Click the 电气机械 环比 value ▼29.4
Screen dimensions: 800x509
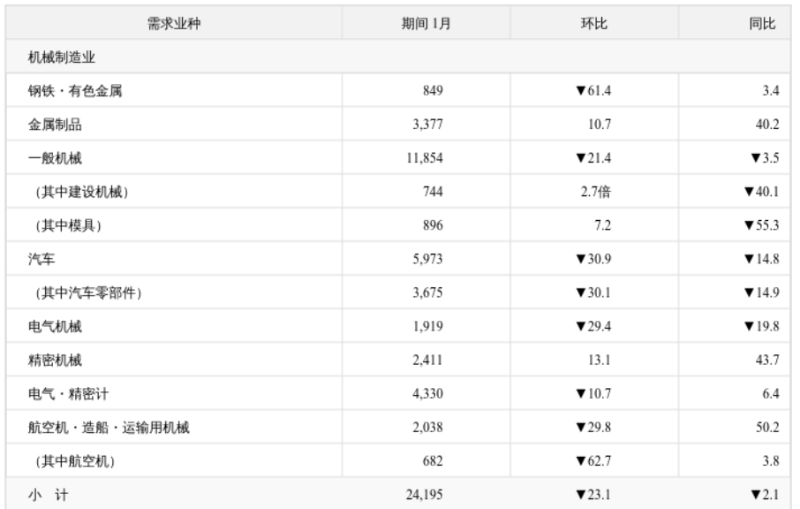coord(593,326)
